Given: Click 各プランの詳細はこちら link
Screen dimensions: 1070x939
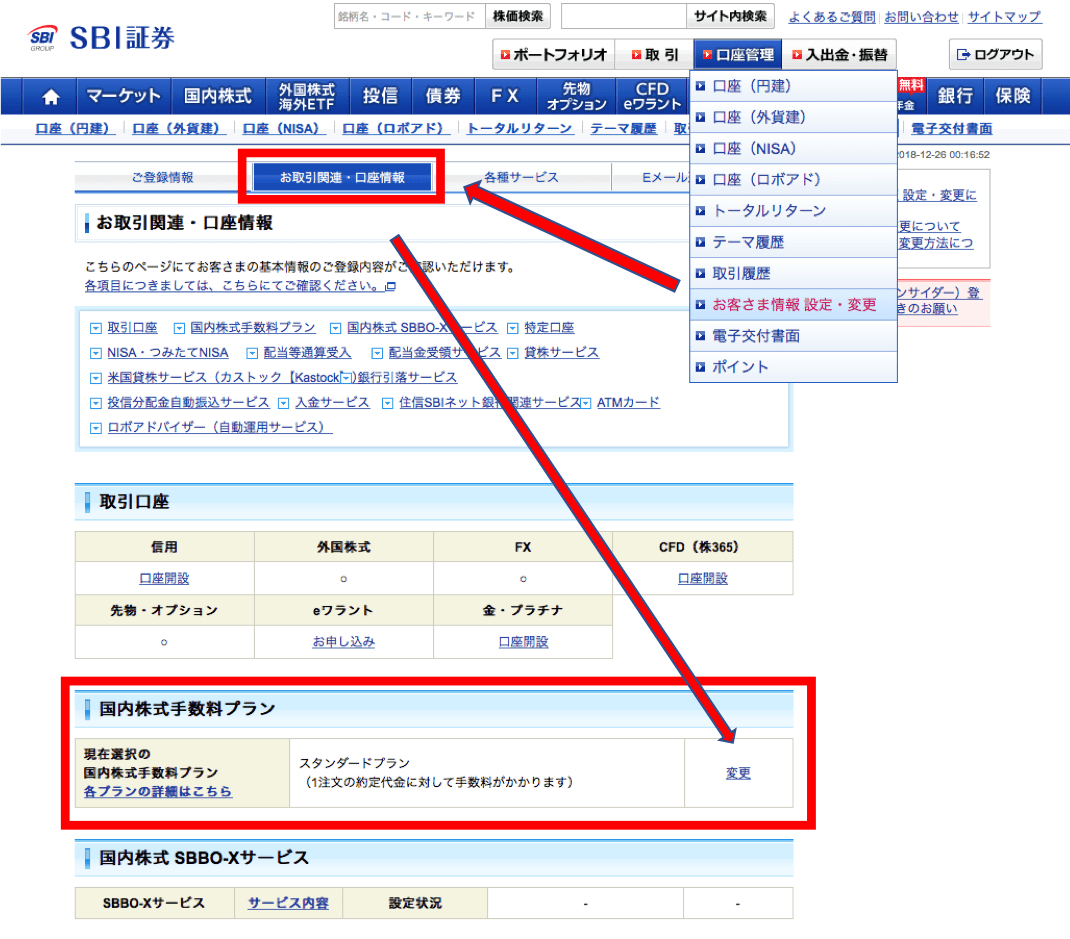Looking at the screenshot, I should (158, 792).
